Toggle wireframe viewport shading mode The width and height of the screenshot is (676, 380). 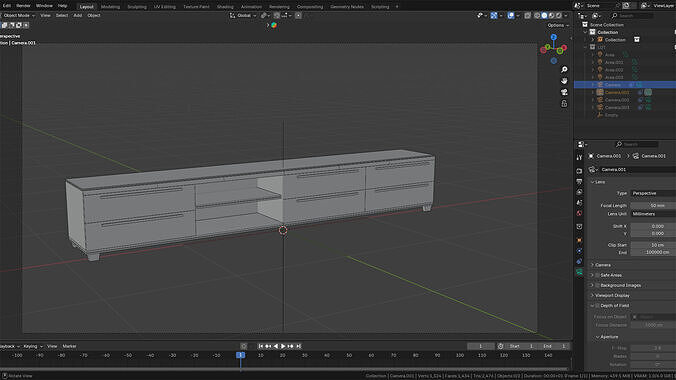coord(537,16)
